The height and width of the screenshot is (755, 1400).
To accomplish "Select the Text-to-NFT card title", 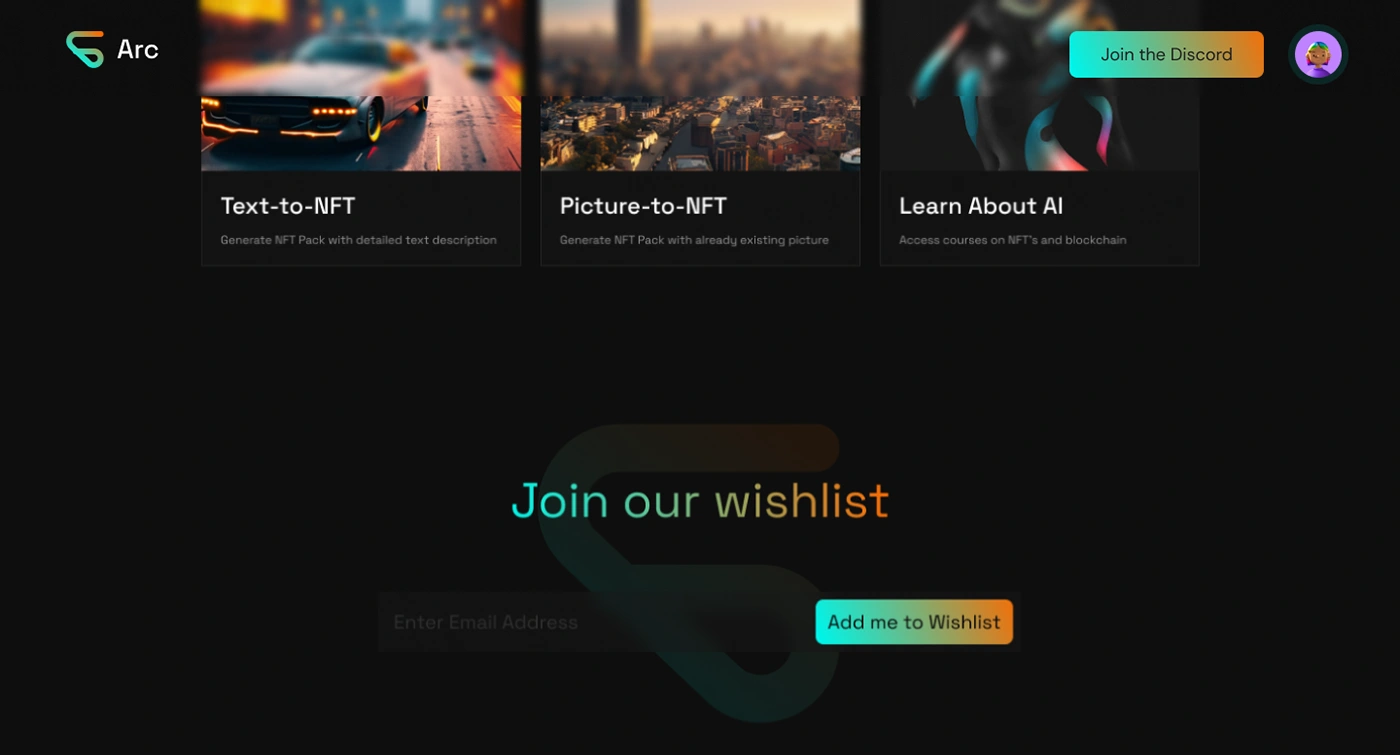I will point(288,206).
